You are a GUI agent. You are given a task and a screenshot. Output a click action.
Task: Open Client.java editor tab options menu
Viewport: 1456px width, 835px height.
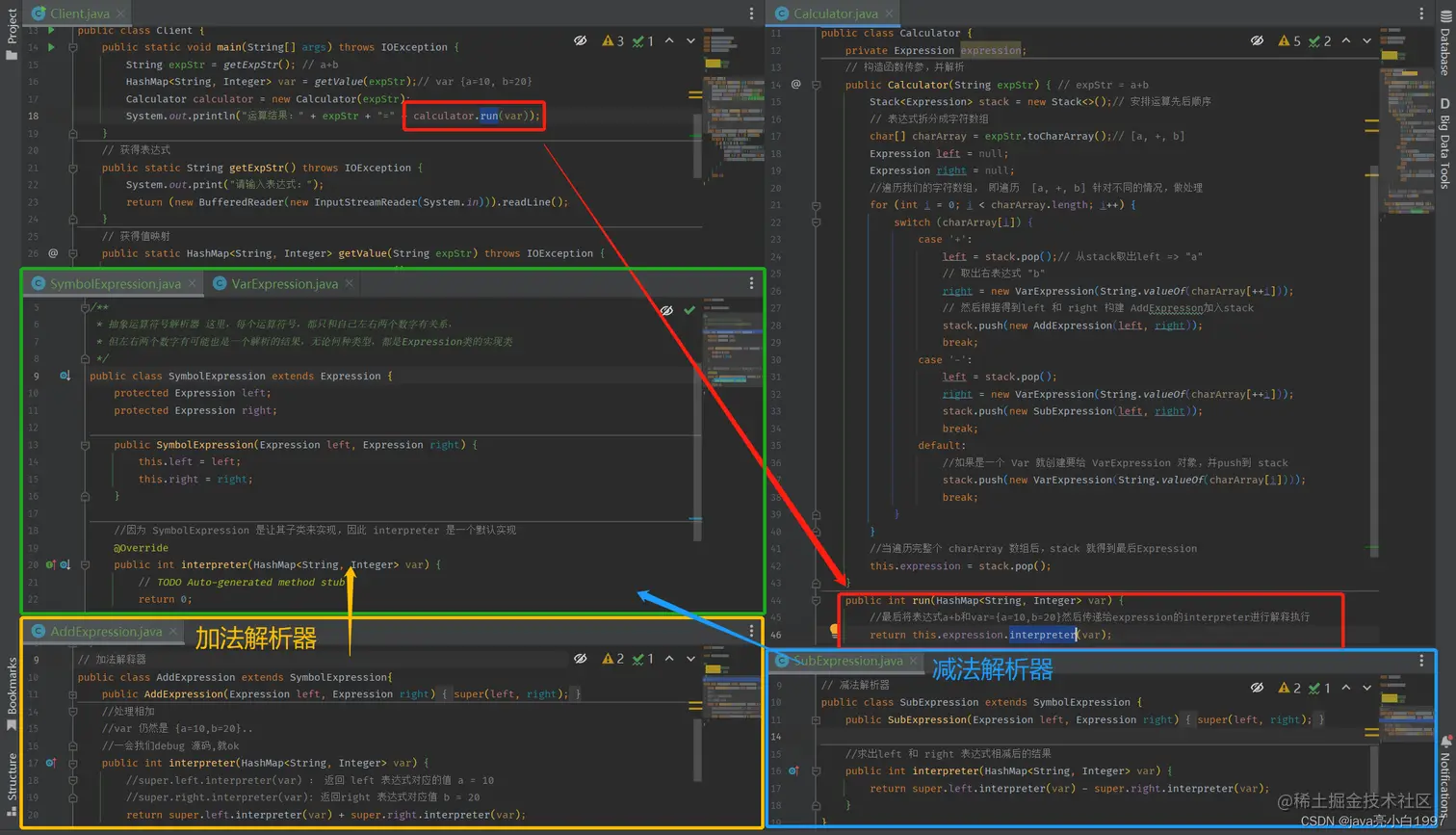coord(751,13)
